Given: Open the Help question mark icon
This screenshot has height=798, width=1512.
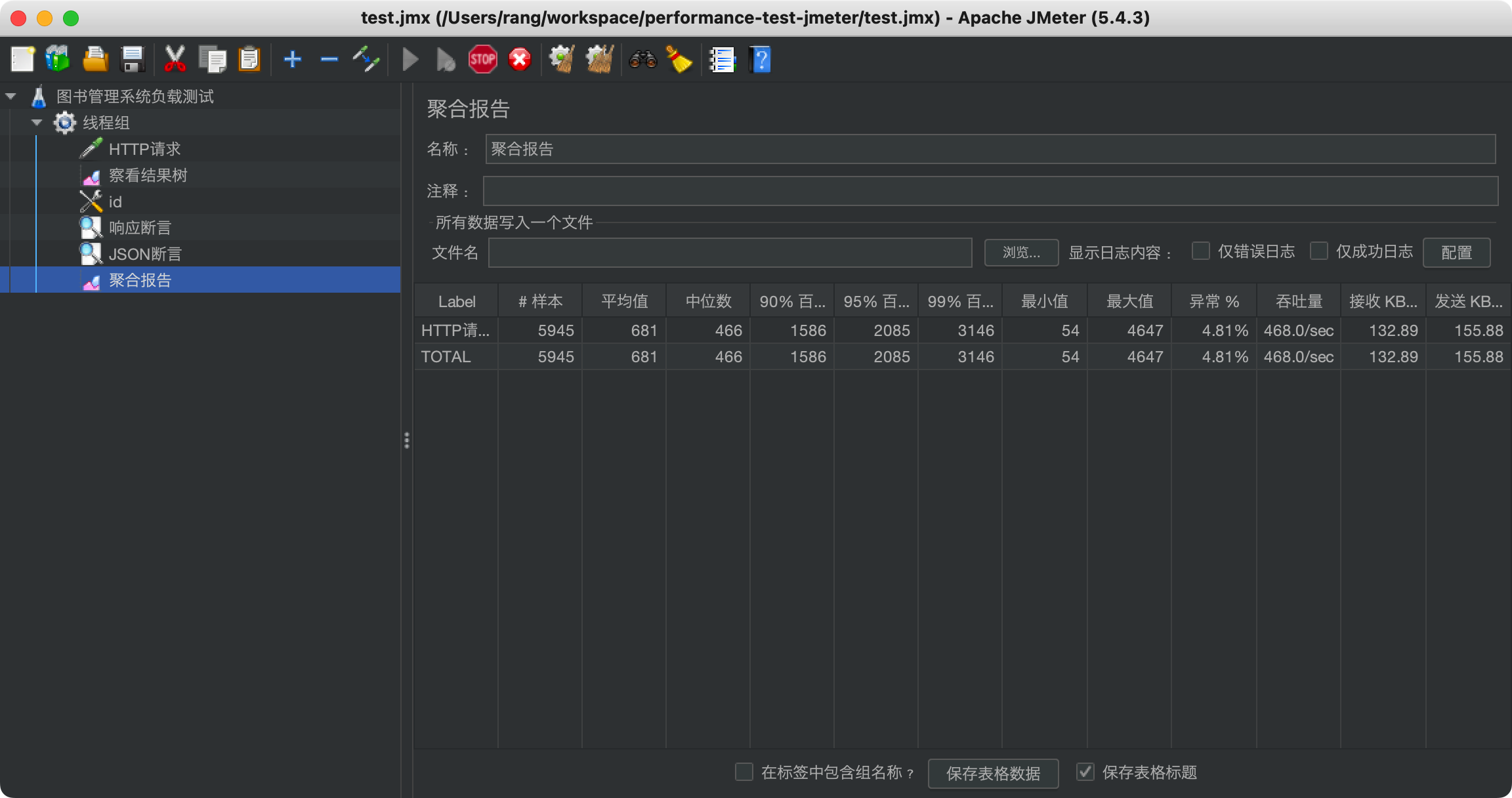Looking at the screenshot, I should click(760, 60).
